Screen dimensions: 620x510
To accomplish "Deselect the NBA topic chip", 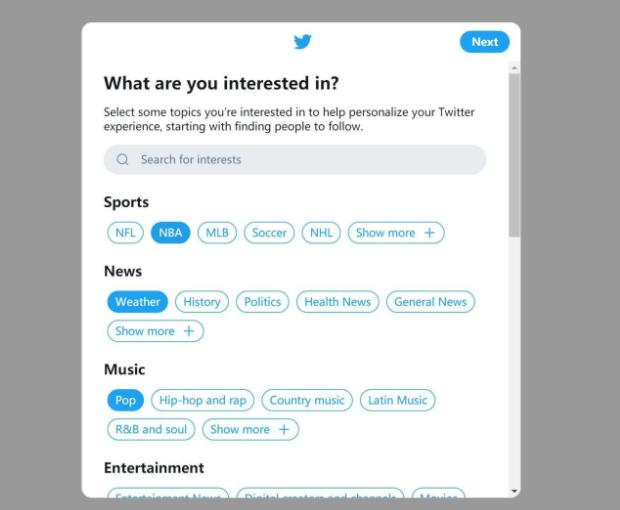I will pos(170,232).
